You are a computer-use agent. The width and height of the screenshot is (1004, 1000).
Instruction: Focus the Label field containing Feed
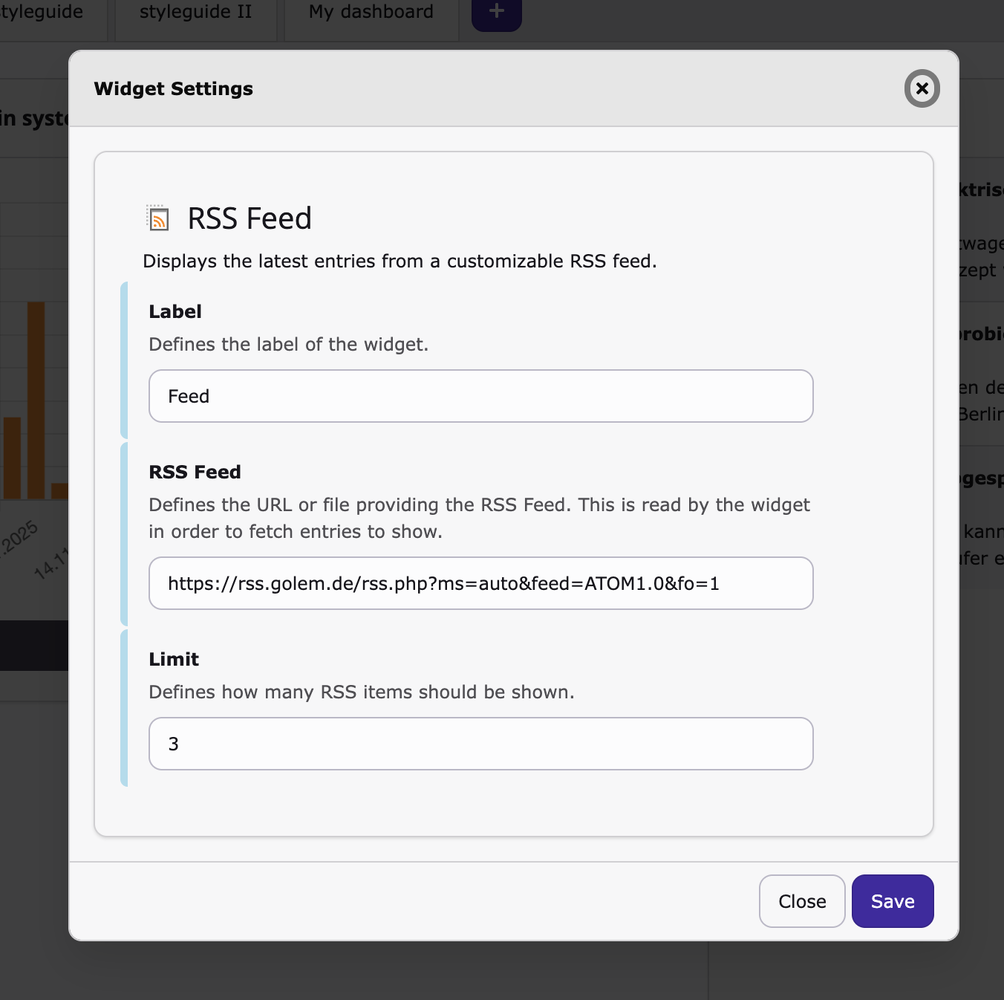point(480,396)
